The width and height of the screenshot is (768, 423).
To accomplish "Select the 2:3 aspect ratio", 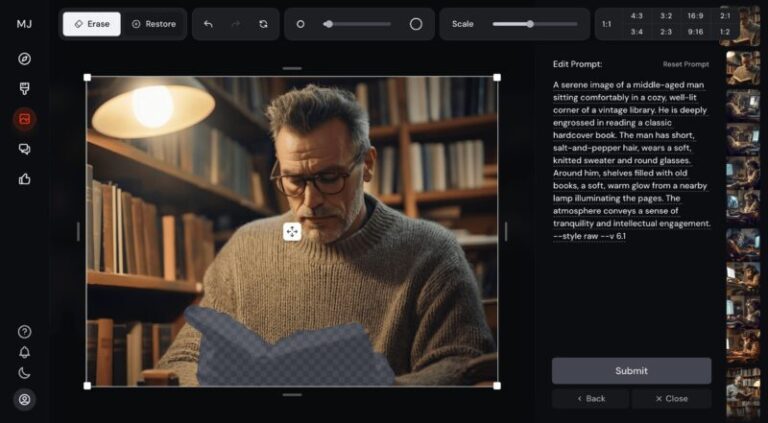I will (x=666, y=32).
